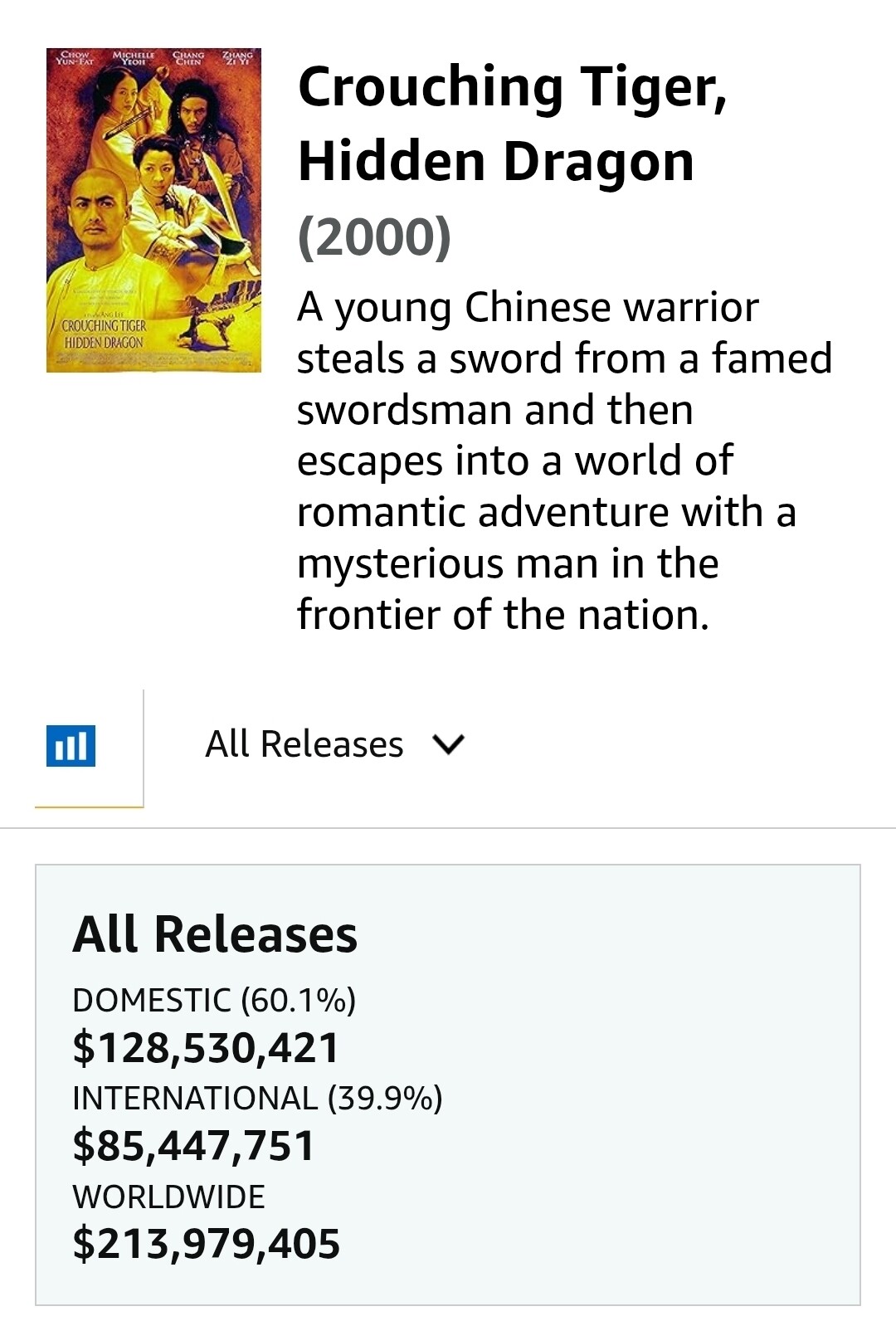
Task: Click the INTERNATIONAL (39.9%) label
Action: click(x=257, y=1098)
